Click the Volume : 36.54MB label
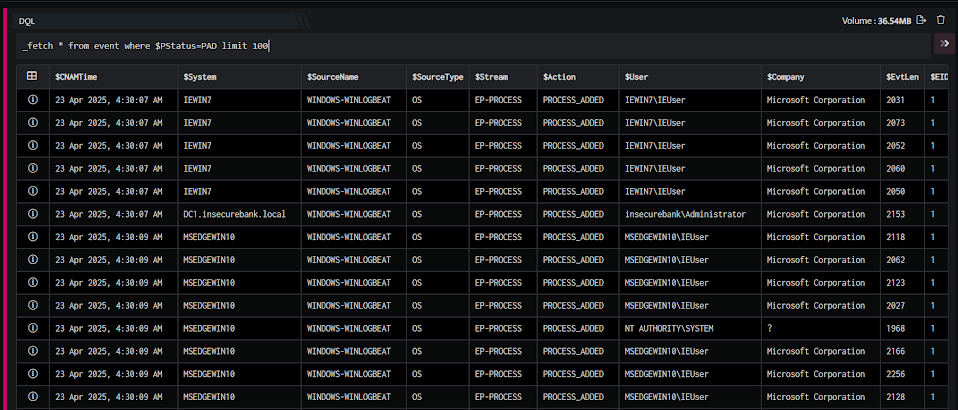The width and height of the screenshot is (958, 410). (x=876, y=21)
